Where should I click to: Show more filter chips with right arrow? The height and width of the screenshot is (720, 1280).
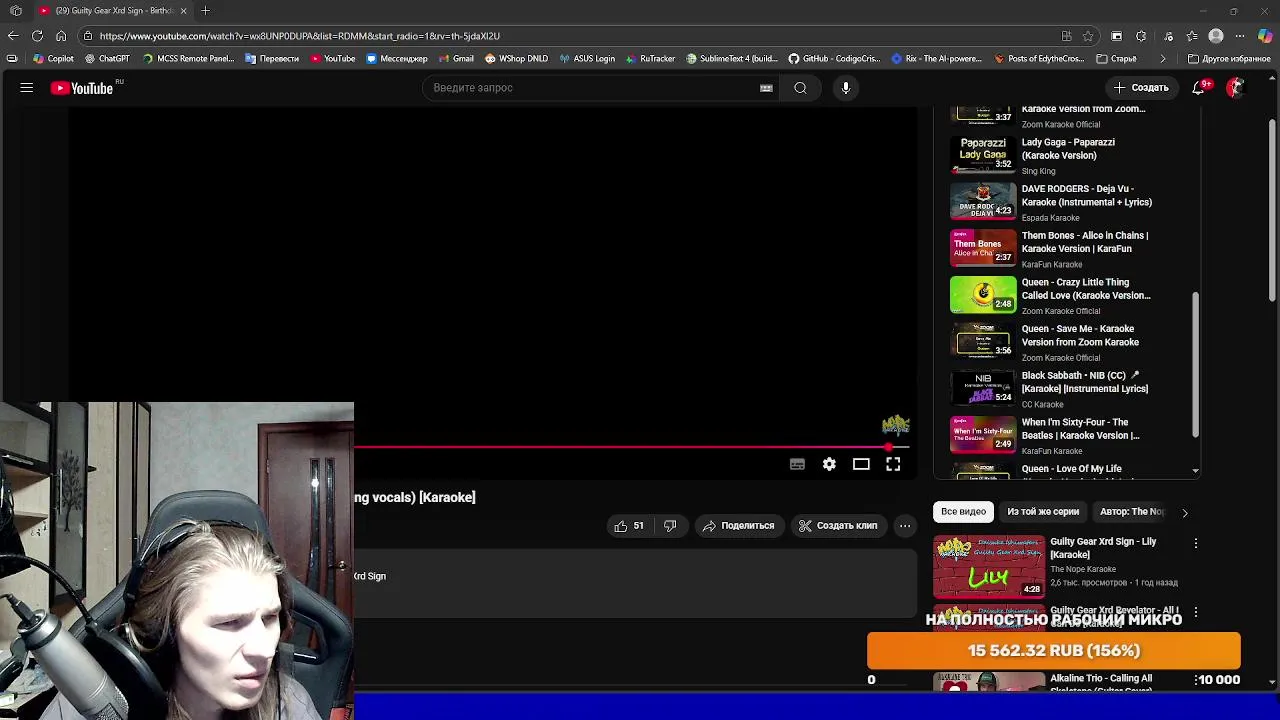tap(1185, 512)
